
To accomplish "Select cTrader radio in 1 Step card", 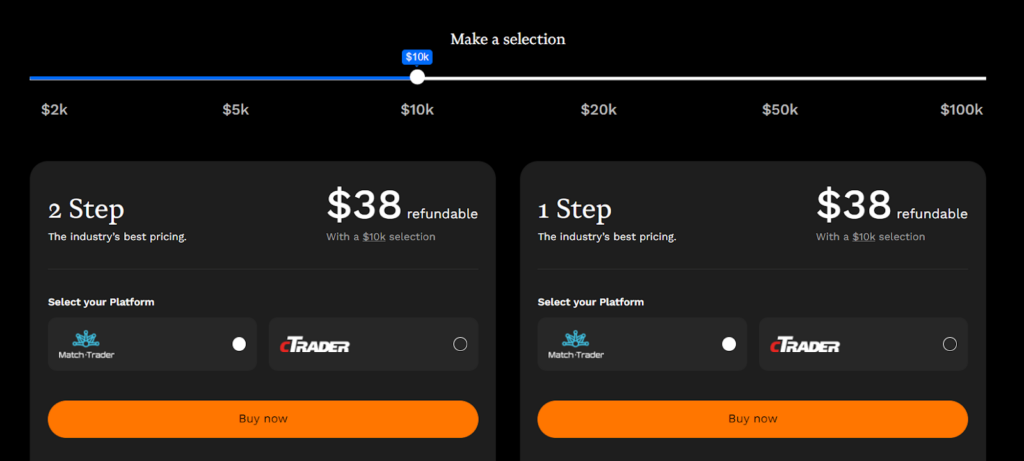I will point(950,344).
